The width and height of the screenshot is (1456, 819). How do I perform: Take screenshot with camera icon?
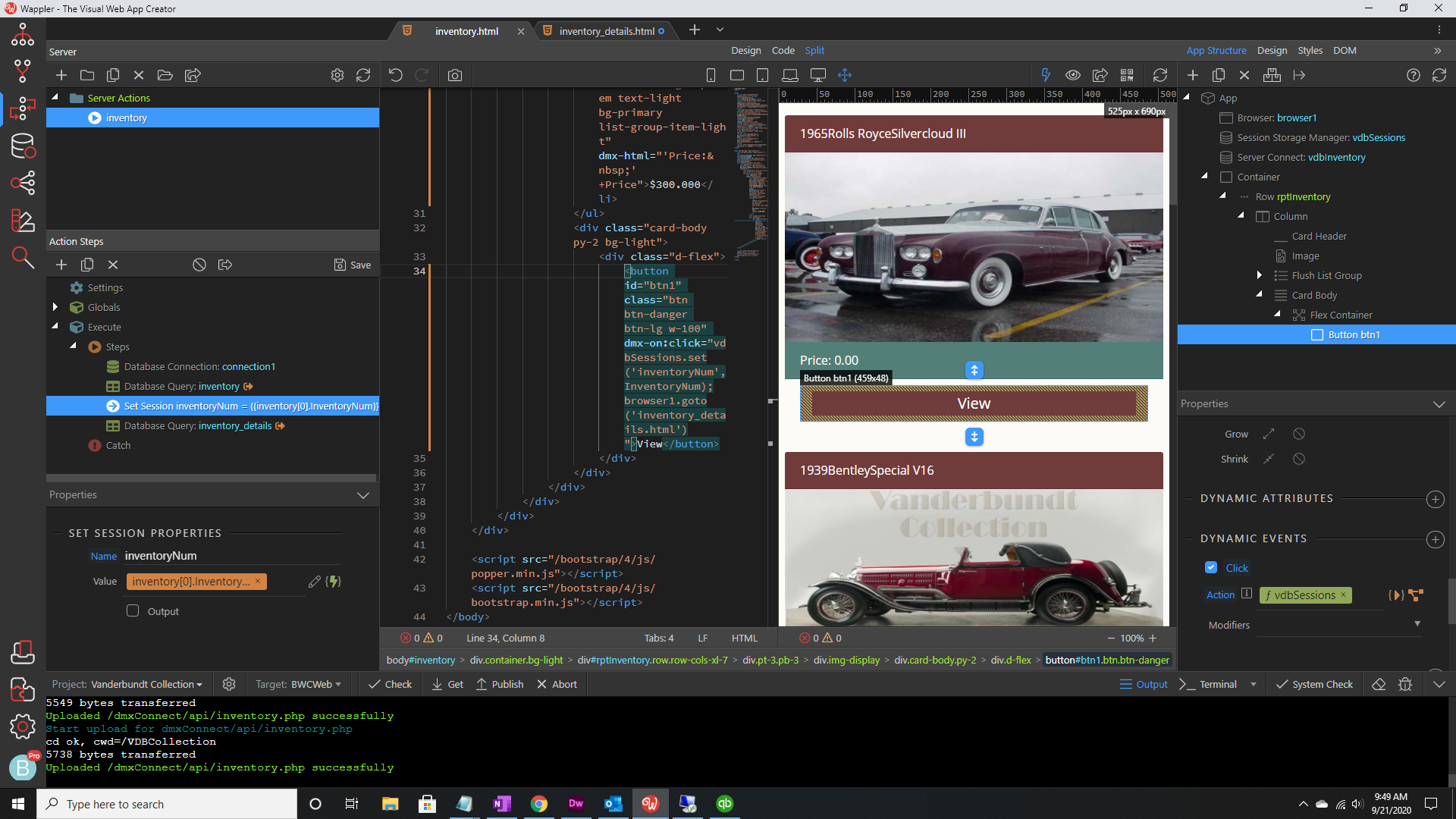point(455,75)
